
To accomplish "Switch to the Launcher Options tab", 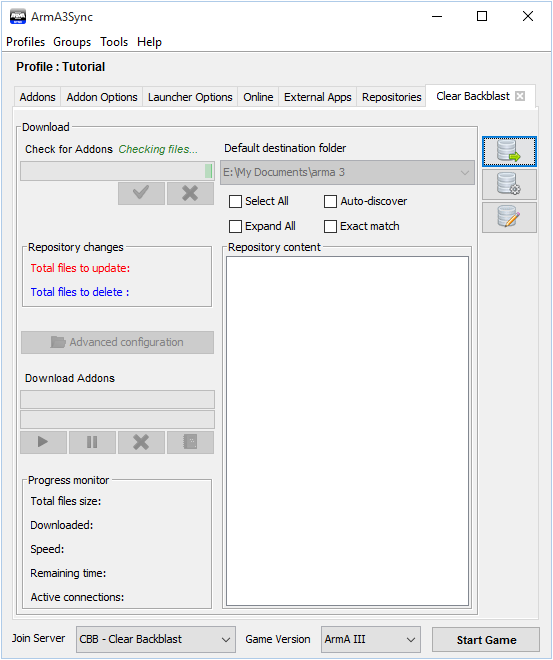I will 190,97.
